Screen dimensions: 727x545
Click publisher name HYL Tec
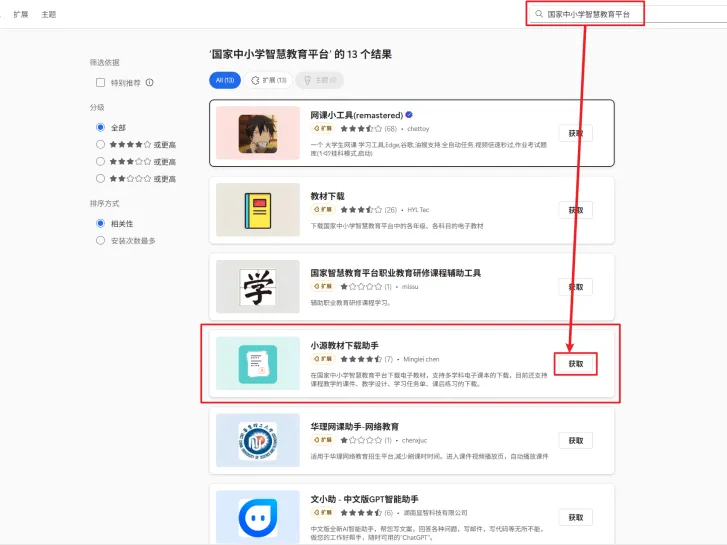pyautogui.click(x=418, y=210)
